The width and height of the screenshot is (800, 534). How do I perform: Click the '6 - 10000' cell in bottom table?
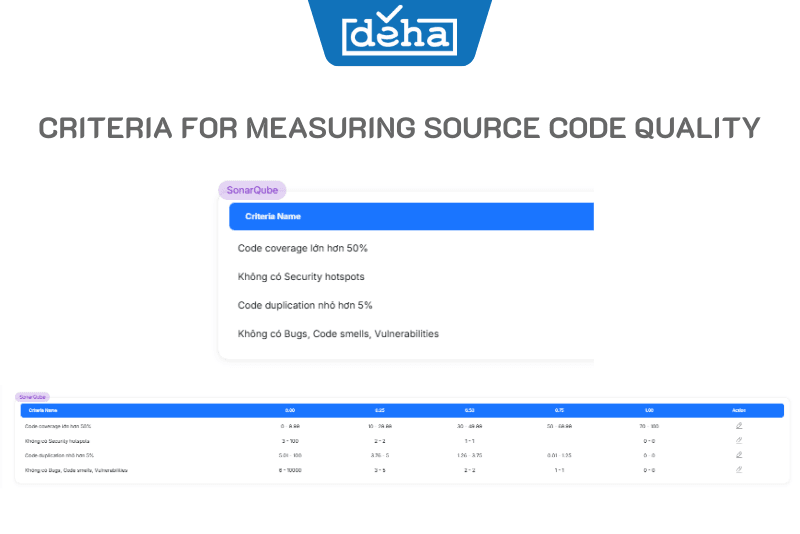[x=290, y=470]
